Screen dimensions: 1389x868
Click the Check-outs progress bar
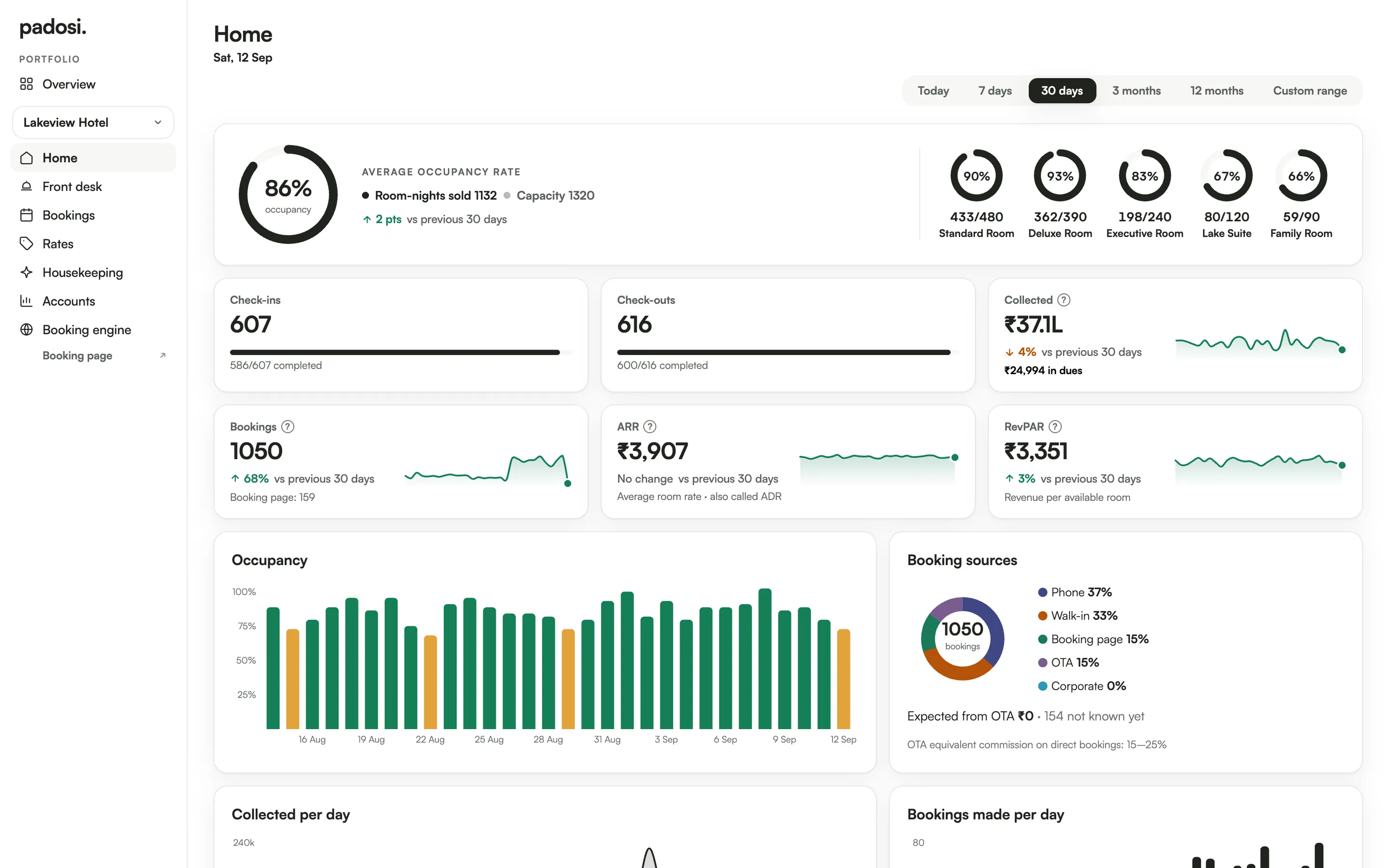coord(788,353)
